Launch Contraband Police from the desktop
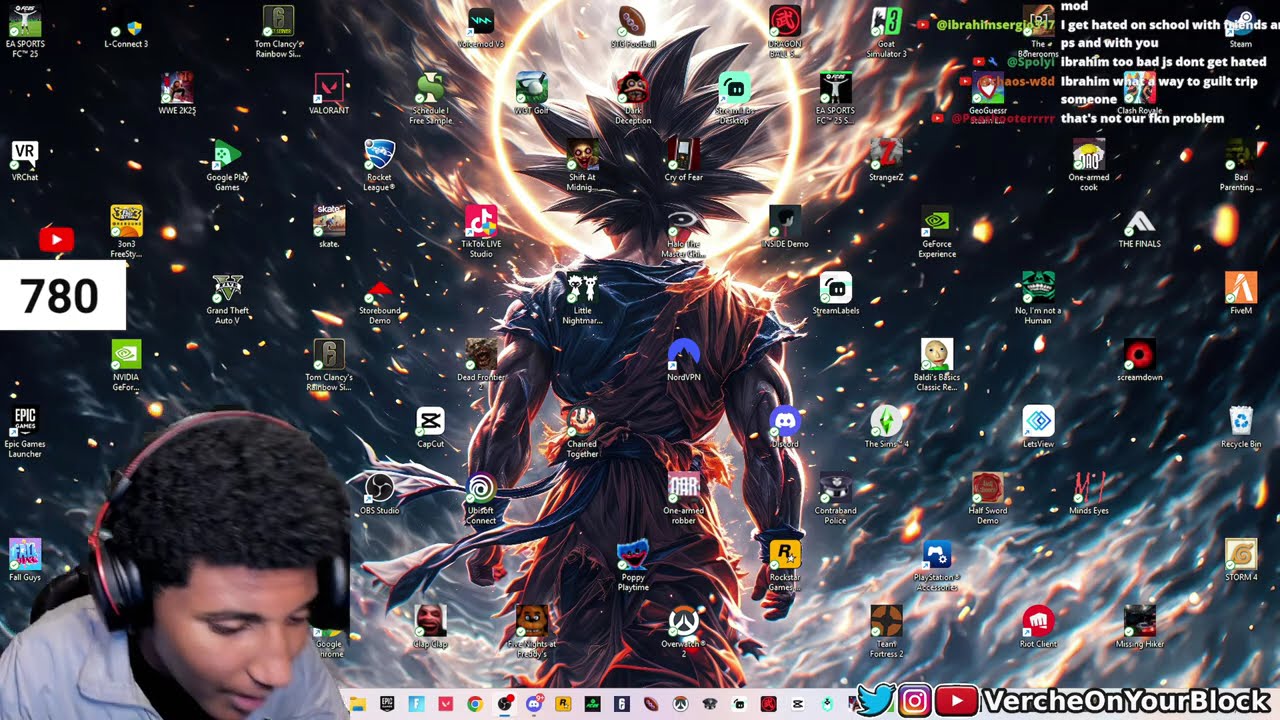 (x=836, y=499)
